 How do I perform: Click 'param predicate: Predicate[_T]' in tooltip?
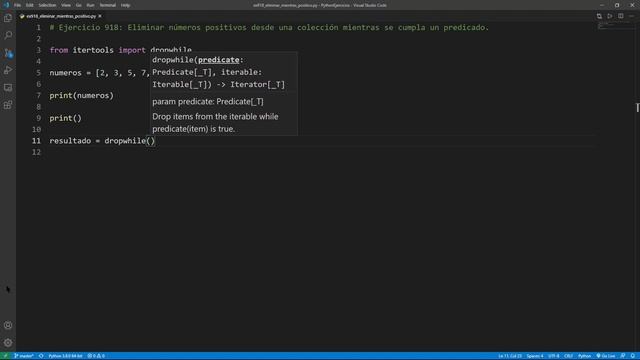click(208, 102)
